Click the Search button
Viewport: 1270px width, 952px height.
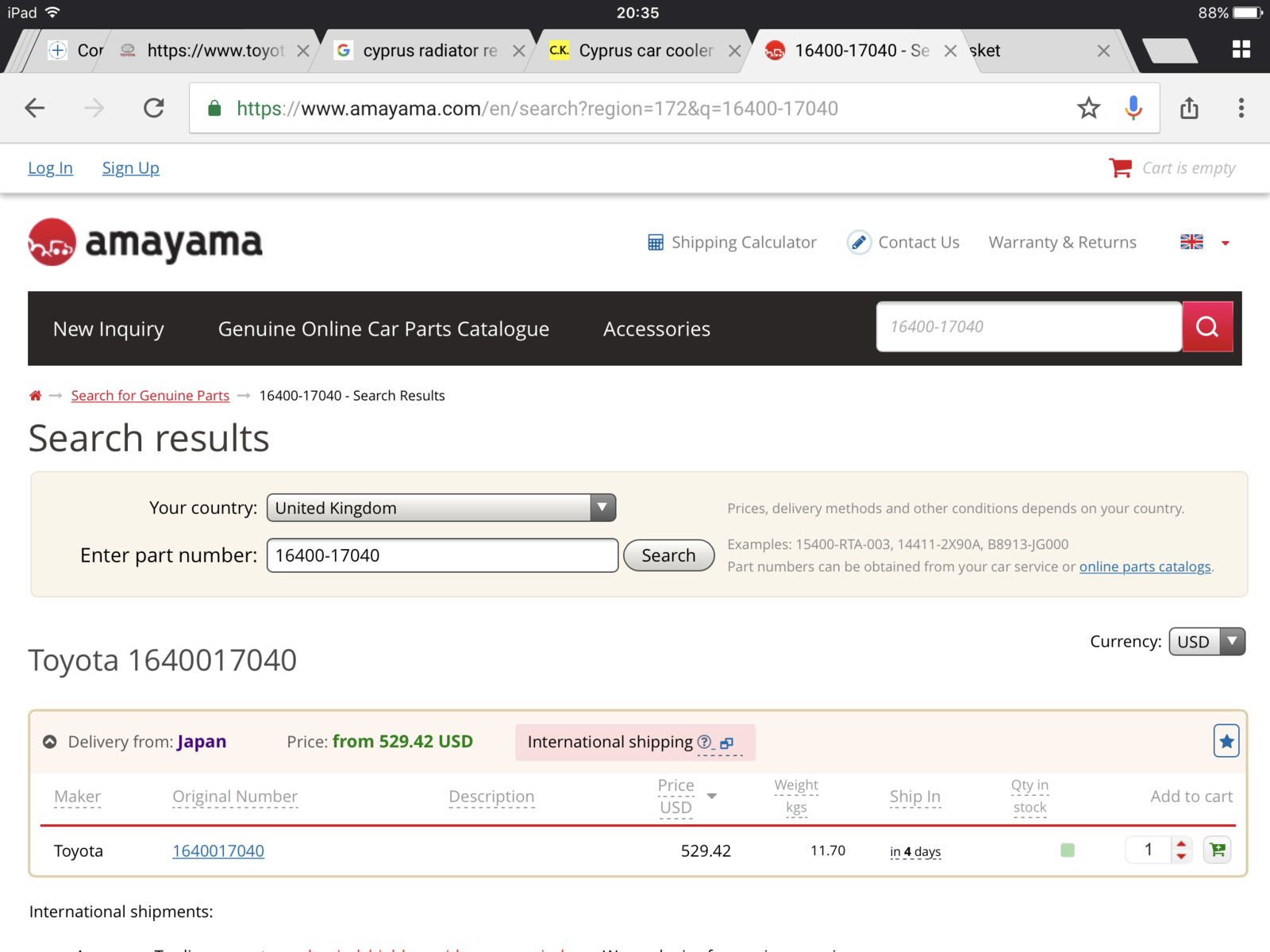pos(668,555)
